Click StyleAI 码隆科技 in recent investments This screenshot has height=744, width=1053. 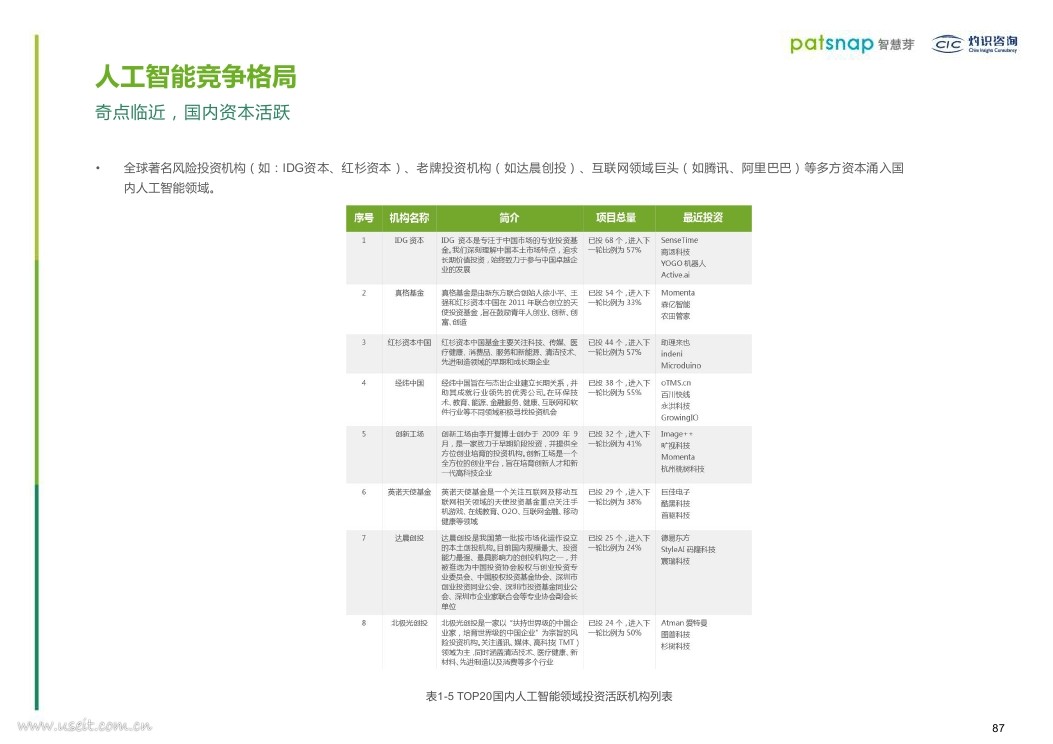688,550
